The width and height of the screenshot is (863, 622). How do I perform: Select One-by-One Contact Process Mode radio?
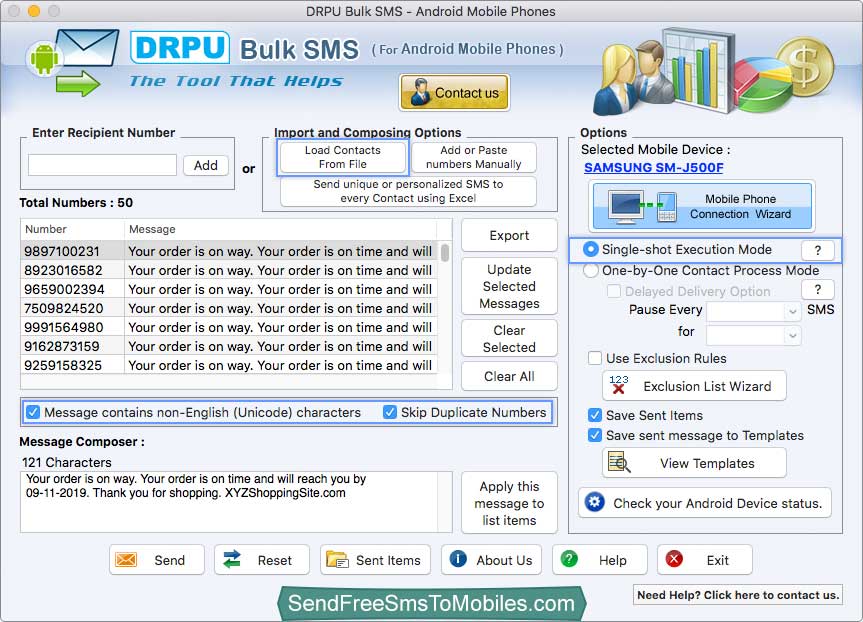pyautogui.click(x=591, y=270)
